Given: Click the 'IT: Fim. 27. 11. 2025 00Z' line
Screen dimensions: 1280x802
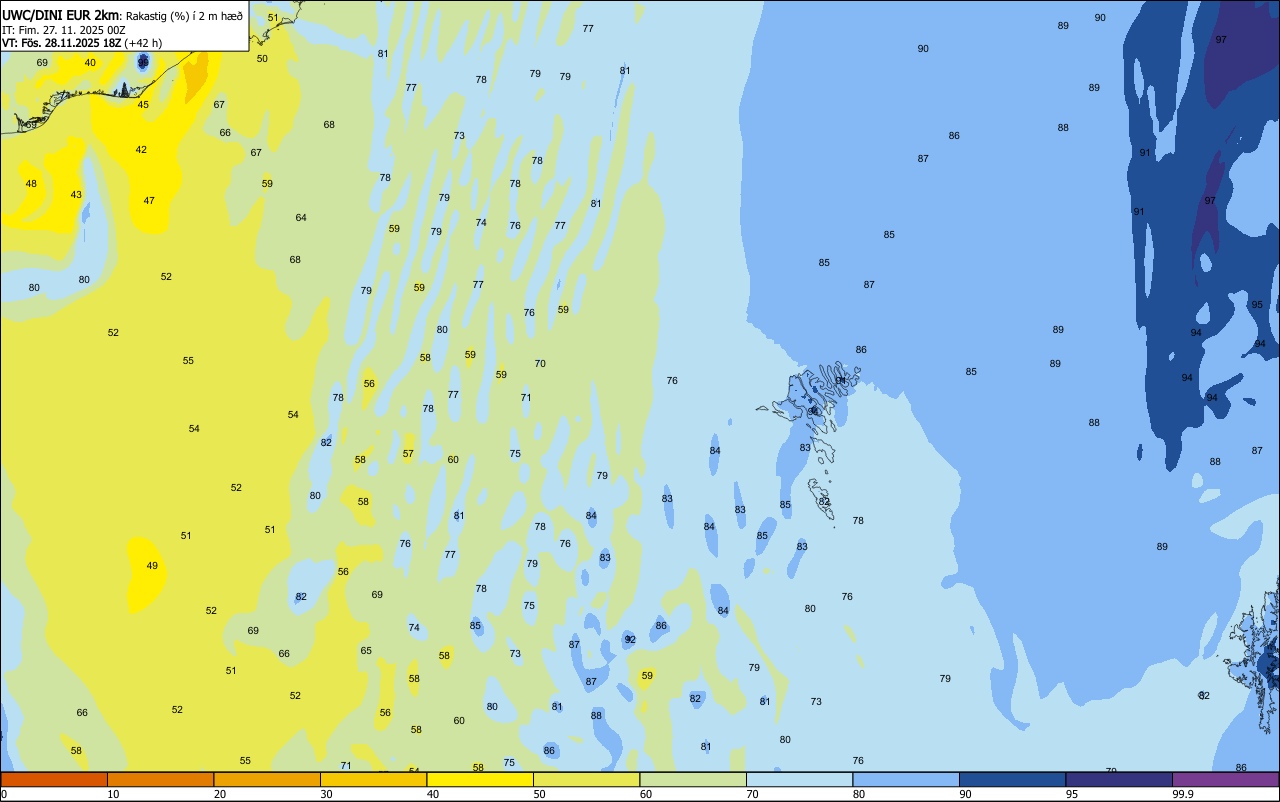Looking at the screenshot, I should point(63,30).
